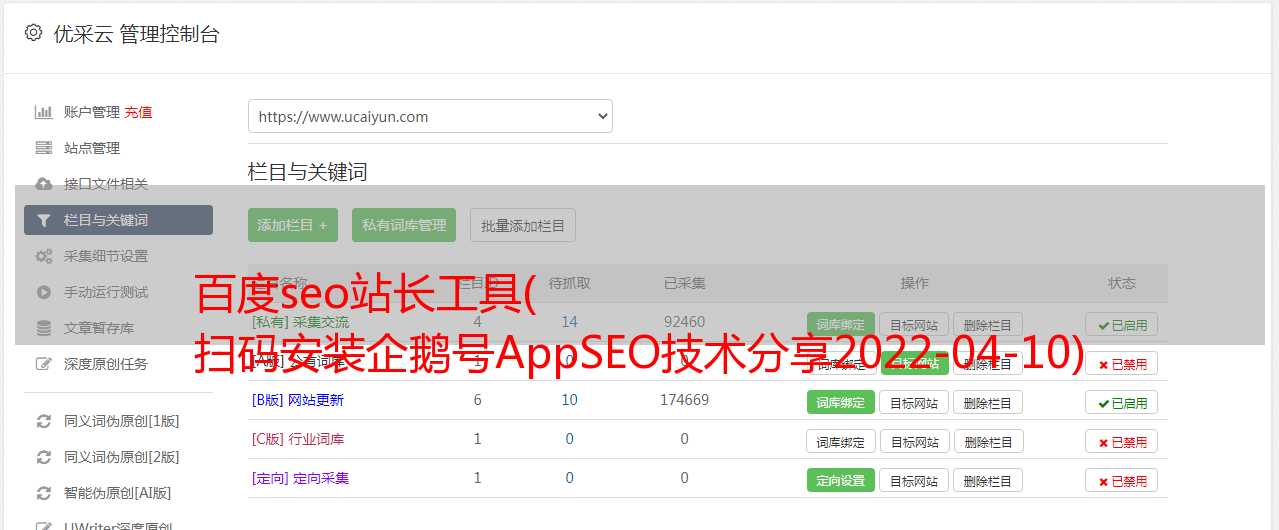Click 词库绑定 in the 网站更新 row
The height and width of the screenshot is (530, 1279).
pos(841,402)
